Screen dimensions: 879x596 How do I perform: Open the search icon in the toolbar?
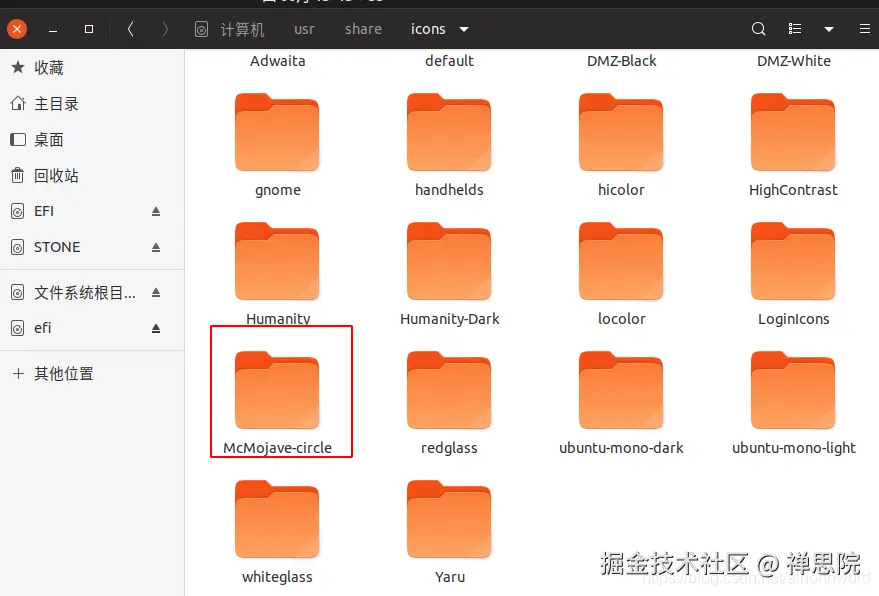[x=758, y=29]
